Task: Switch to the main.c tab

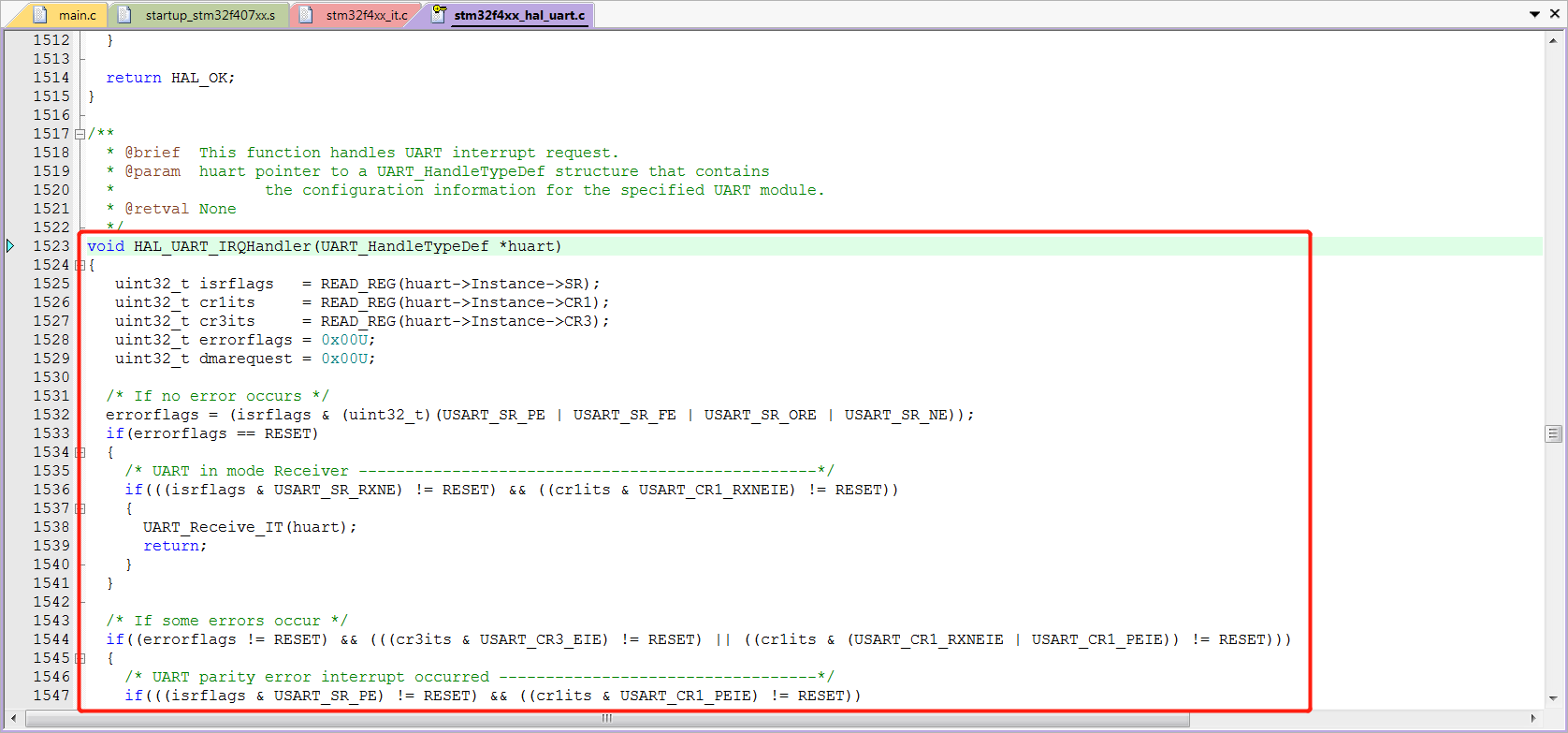Action: [65, 15]
